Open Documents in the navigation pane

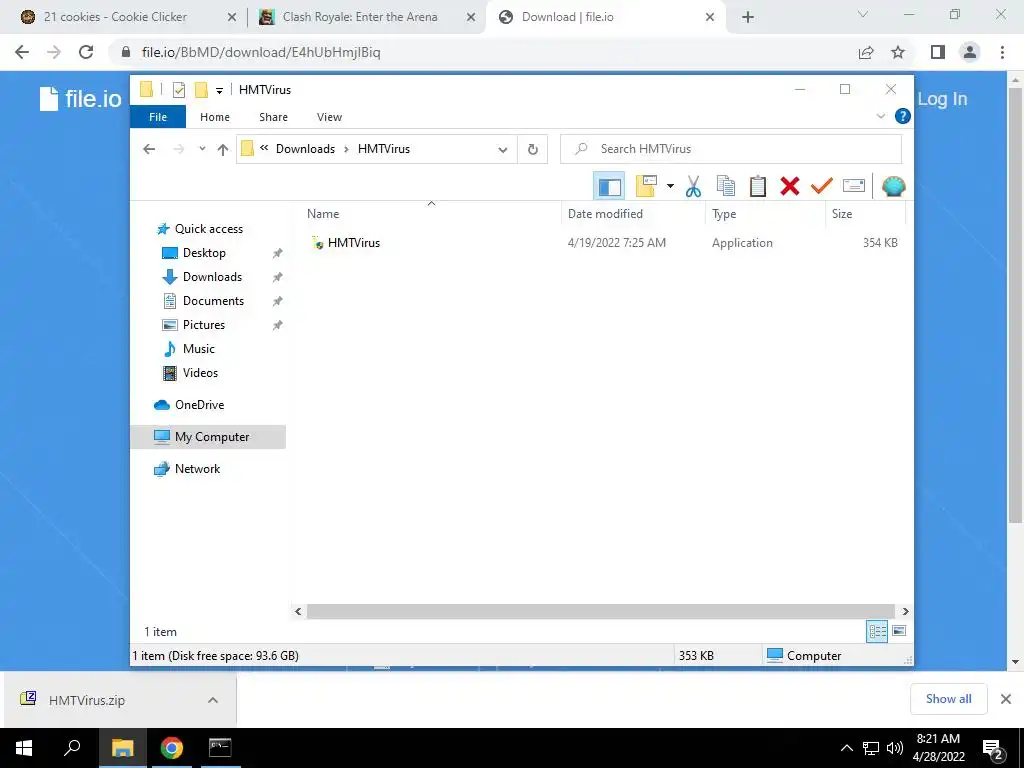tap(213, 301)
